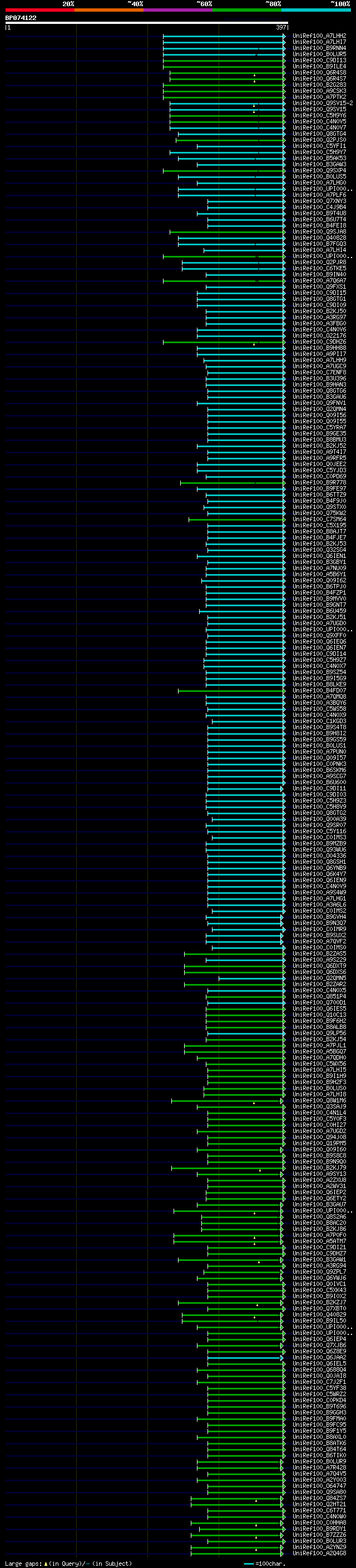Viewport: 356px width, 1568px height.
Task: Open hit UniRef100_A7LHH2
Action: [319, 36]
